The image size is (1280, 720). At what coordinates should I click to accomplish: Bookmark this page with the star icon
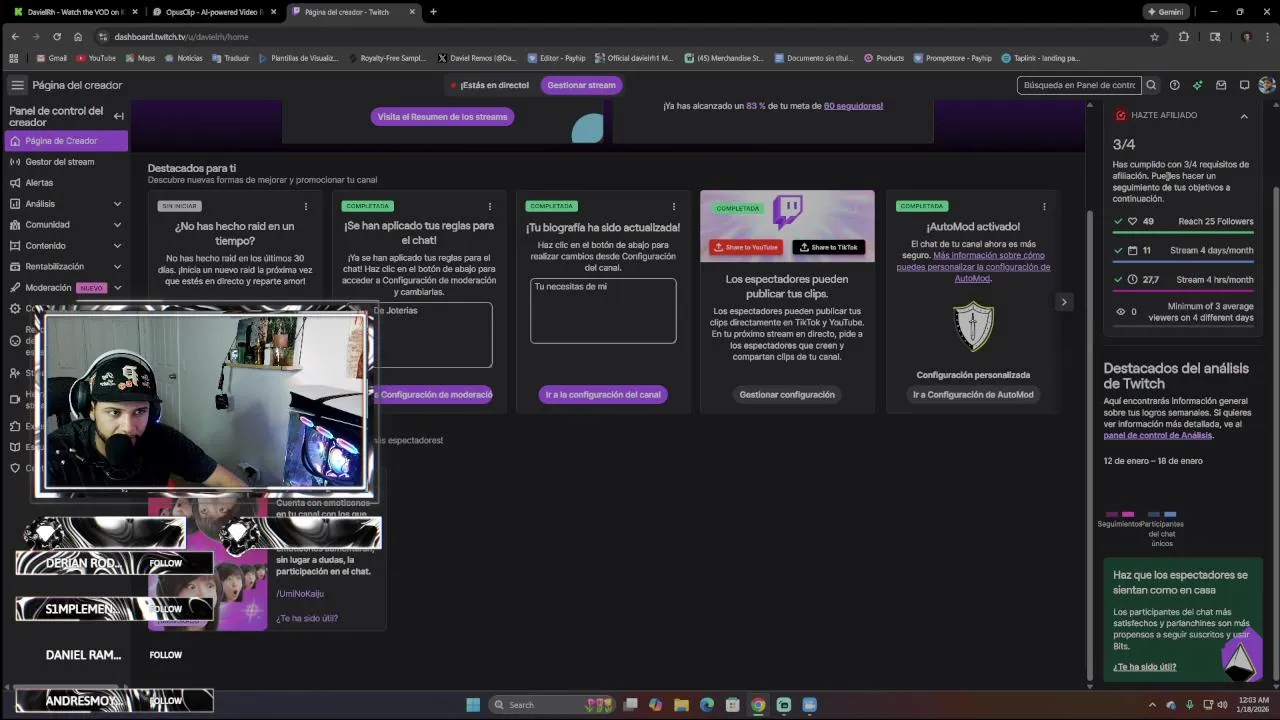click(x=1155, y=37)
